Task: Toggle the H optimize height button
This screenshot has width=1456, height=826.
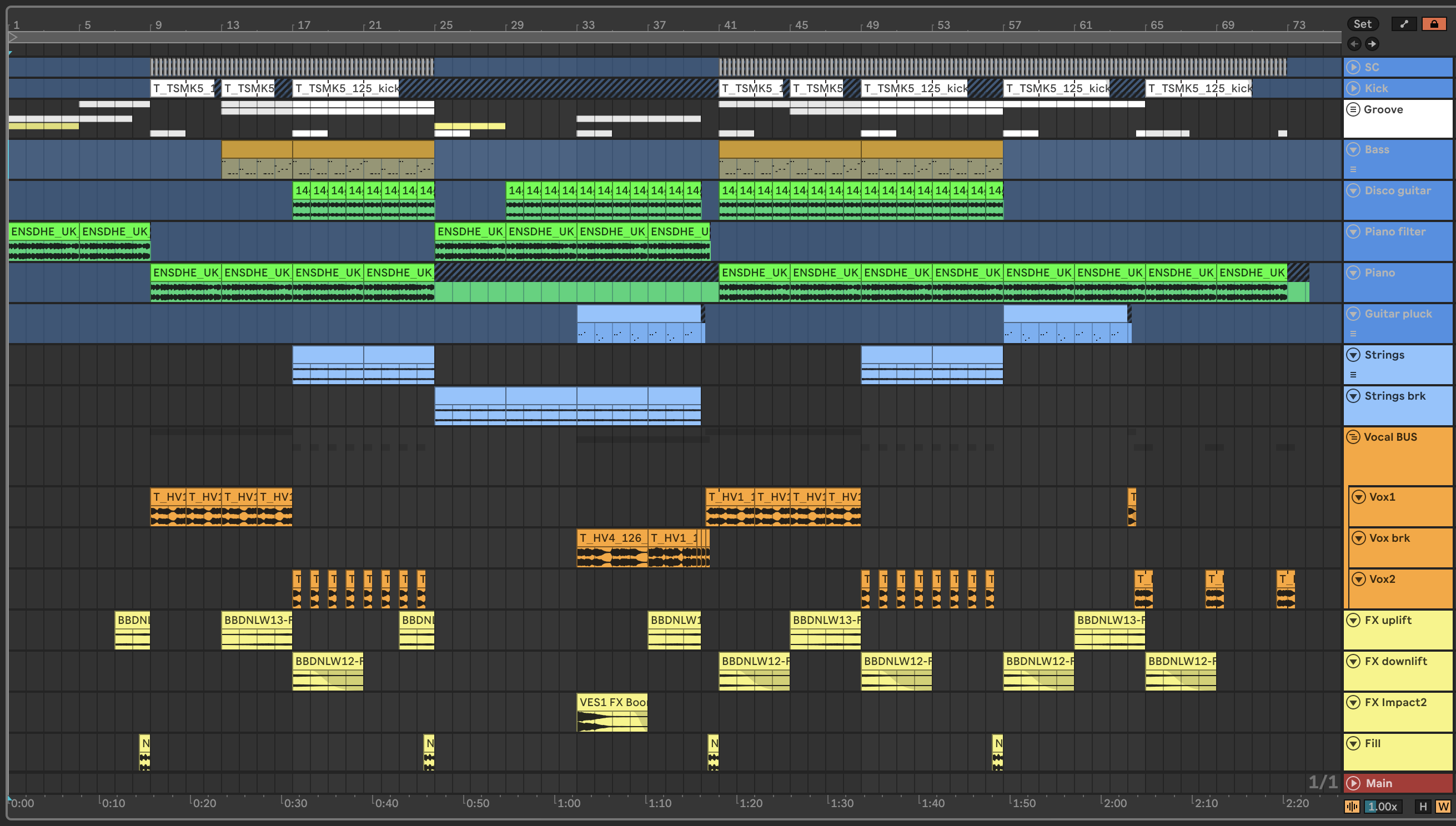Action: pos(1423,806)
